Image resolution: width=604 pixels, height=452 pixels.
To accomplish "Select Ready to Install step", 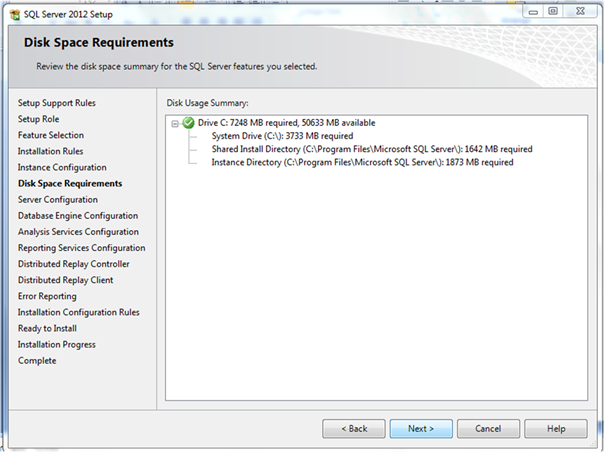I will (47, 329).
